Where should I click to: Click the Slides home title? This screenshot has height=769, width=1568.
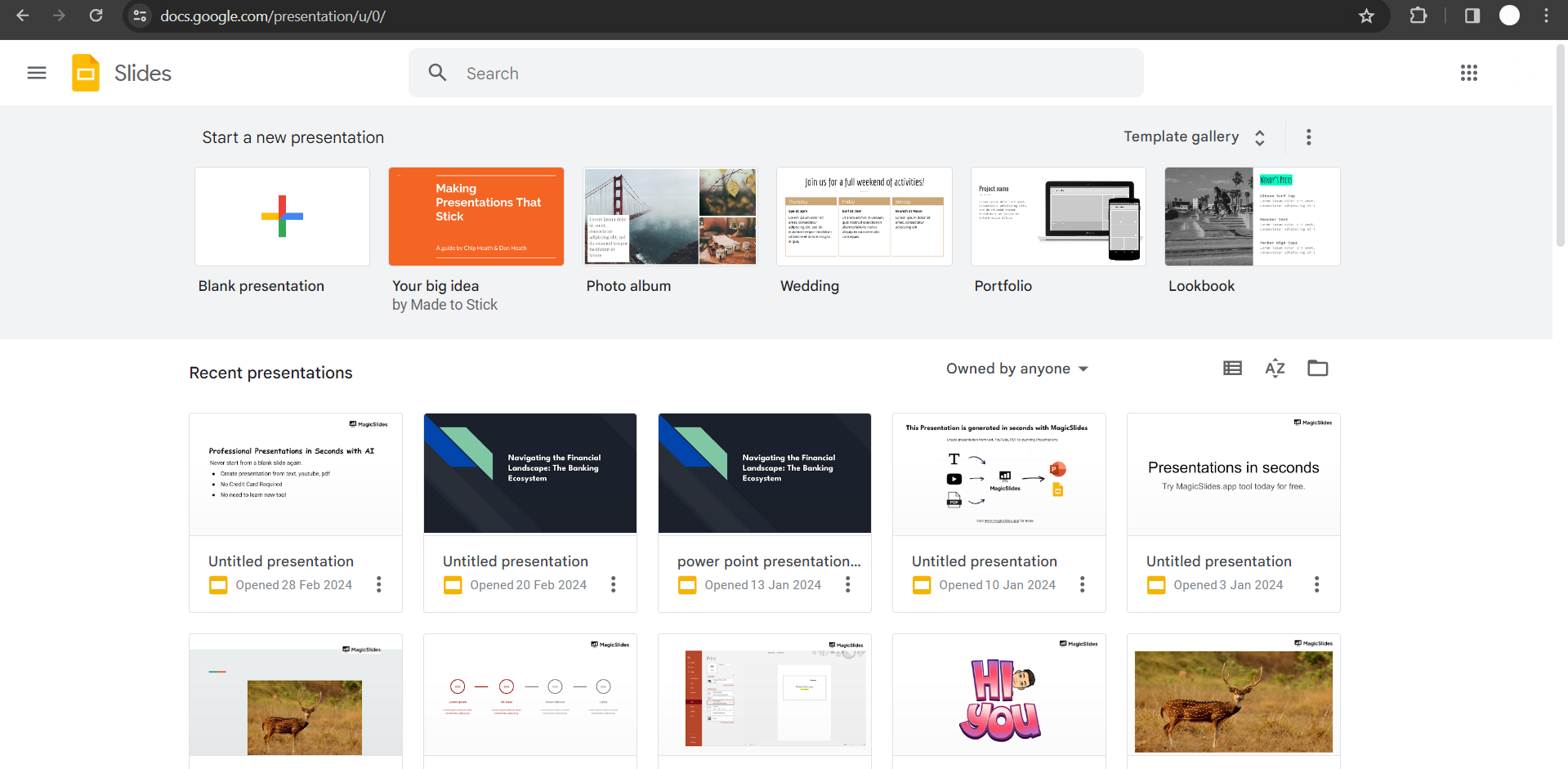143,74
